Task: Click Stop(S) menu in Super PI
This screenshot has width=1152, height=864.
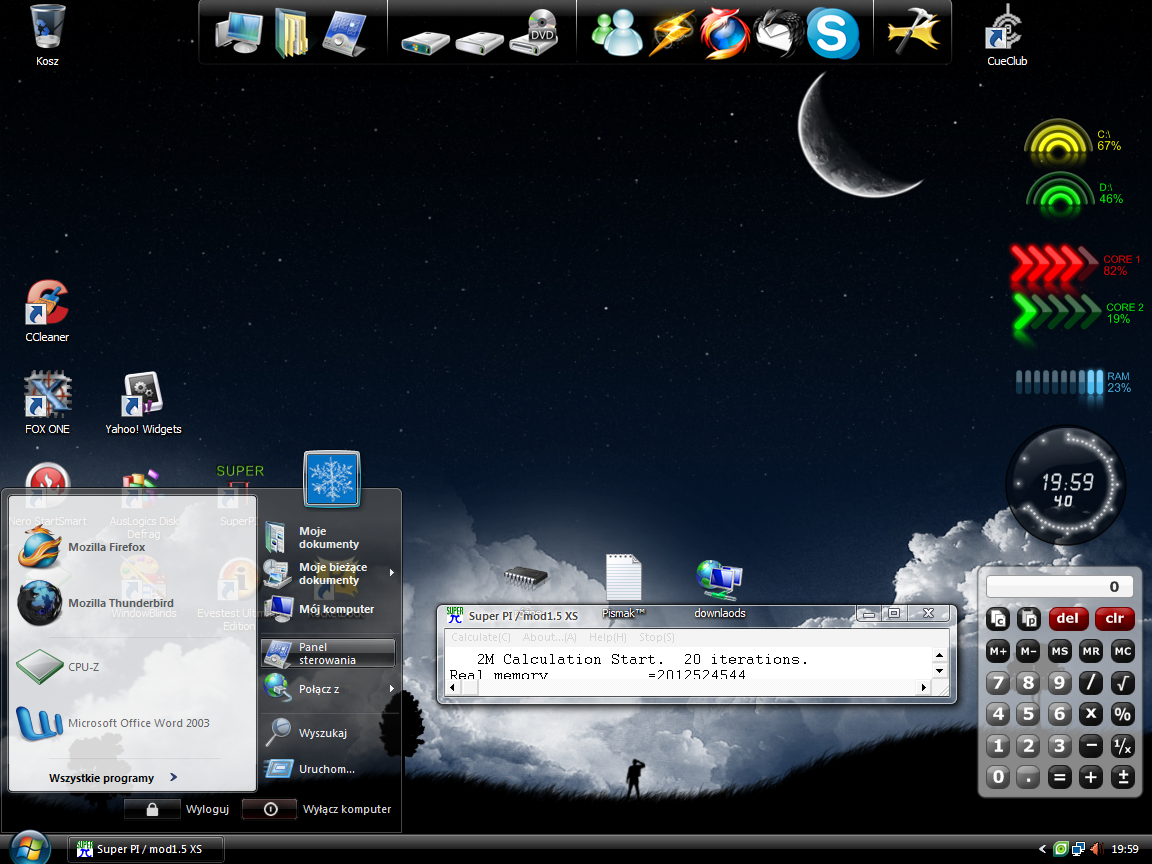Action: coord(656,637)
